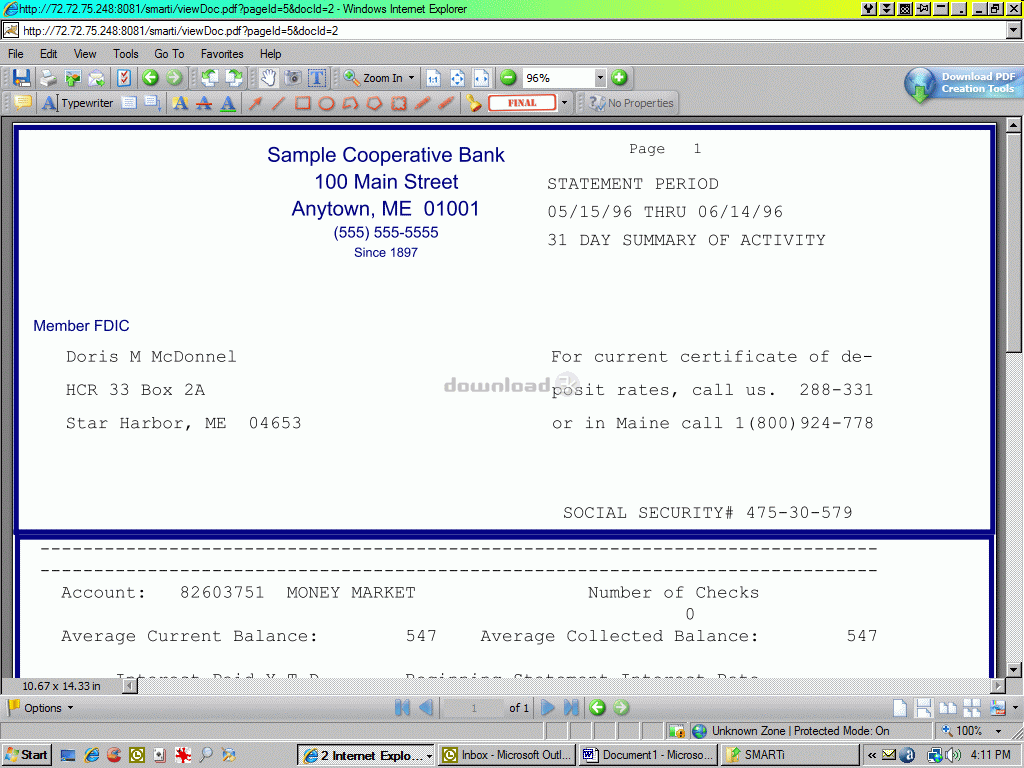Rotate the page clockwise
This screenshot has height=768, width=1024.
(234, 78)
